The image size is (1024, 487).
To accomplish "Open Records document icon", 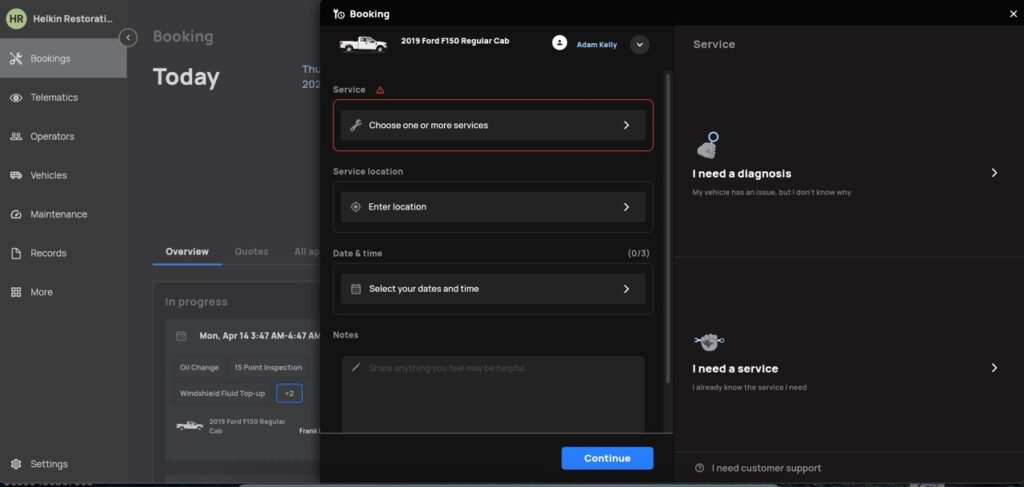I will pos(16,254).
